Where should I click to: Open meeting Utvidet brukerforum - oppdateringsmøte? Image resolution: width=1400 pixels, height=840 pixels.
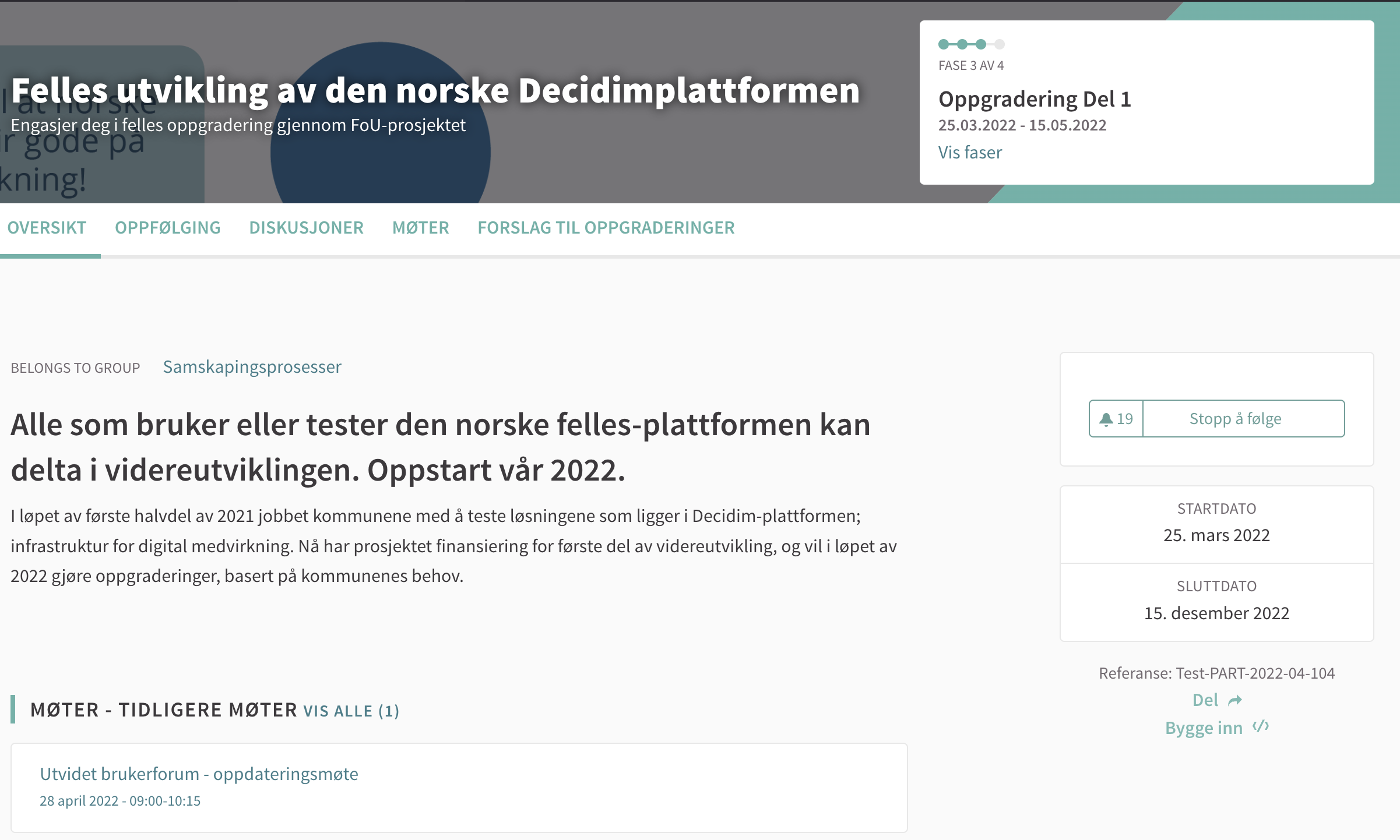click(199, 774)
